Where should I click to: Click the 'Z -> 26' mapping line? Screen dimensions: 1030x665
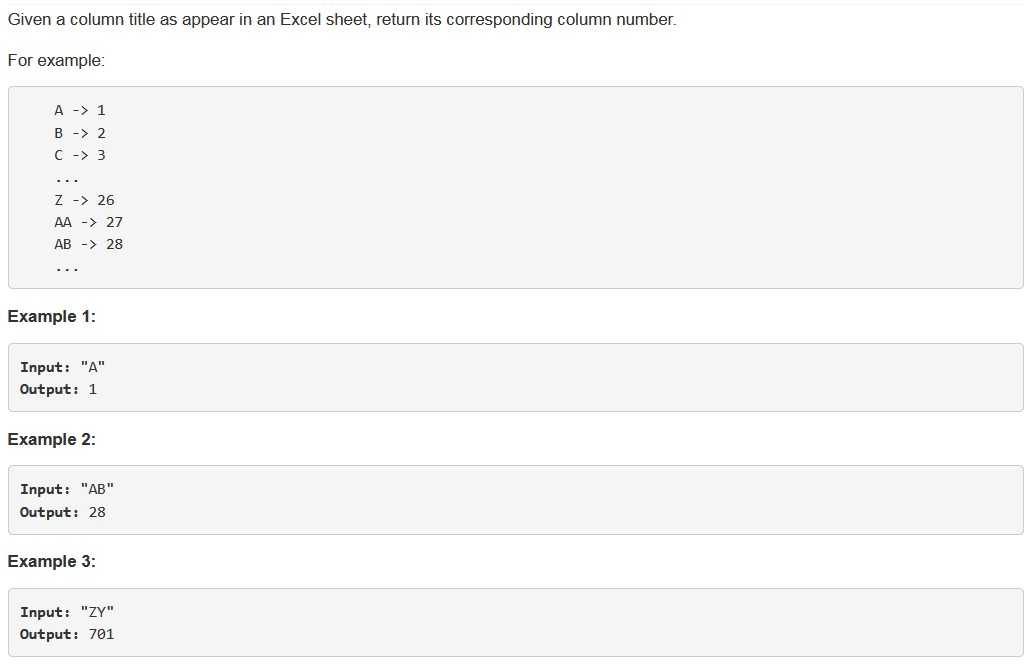pos(84,200)
